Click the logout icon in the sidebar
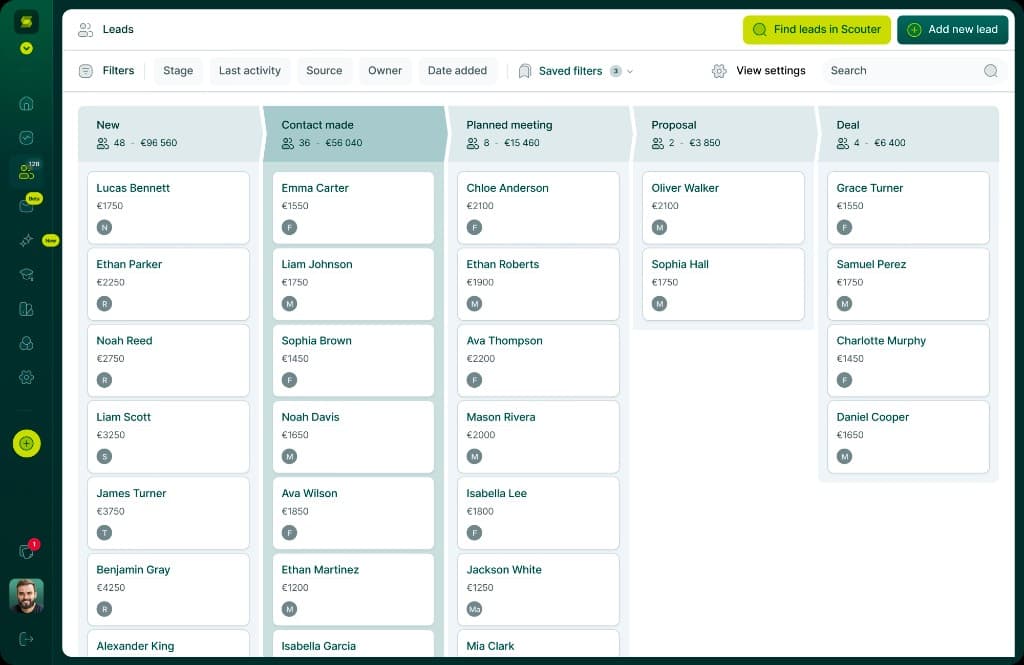 tap(26, 639)
